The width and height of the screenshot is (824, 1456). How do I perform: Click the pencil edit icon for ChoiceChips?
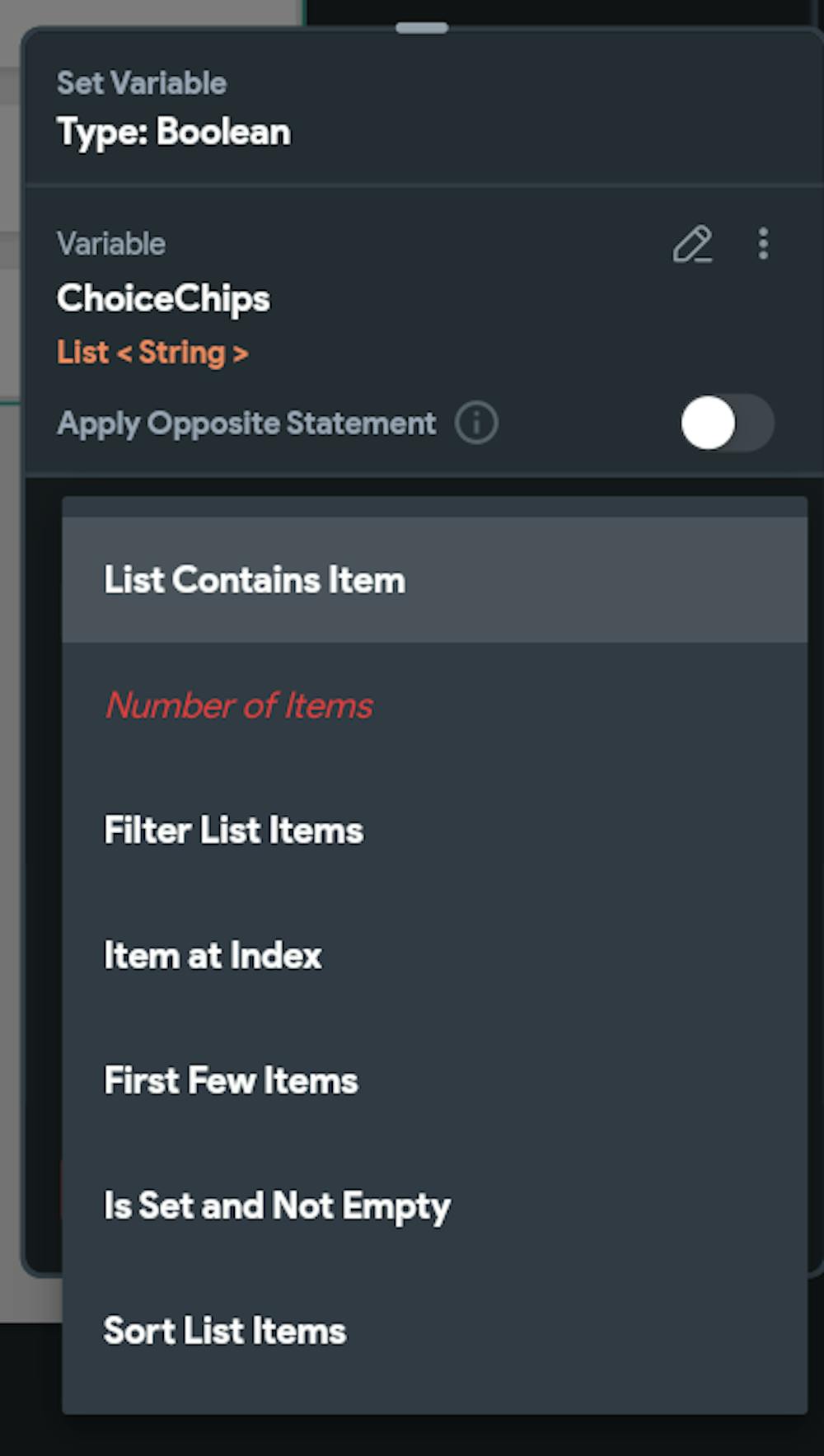[x=692, y=245]
